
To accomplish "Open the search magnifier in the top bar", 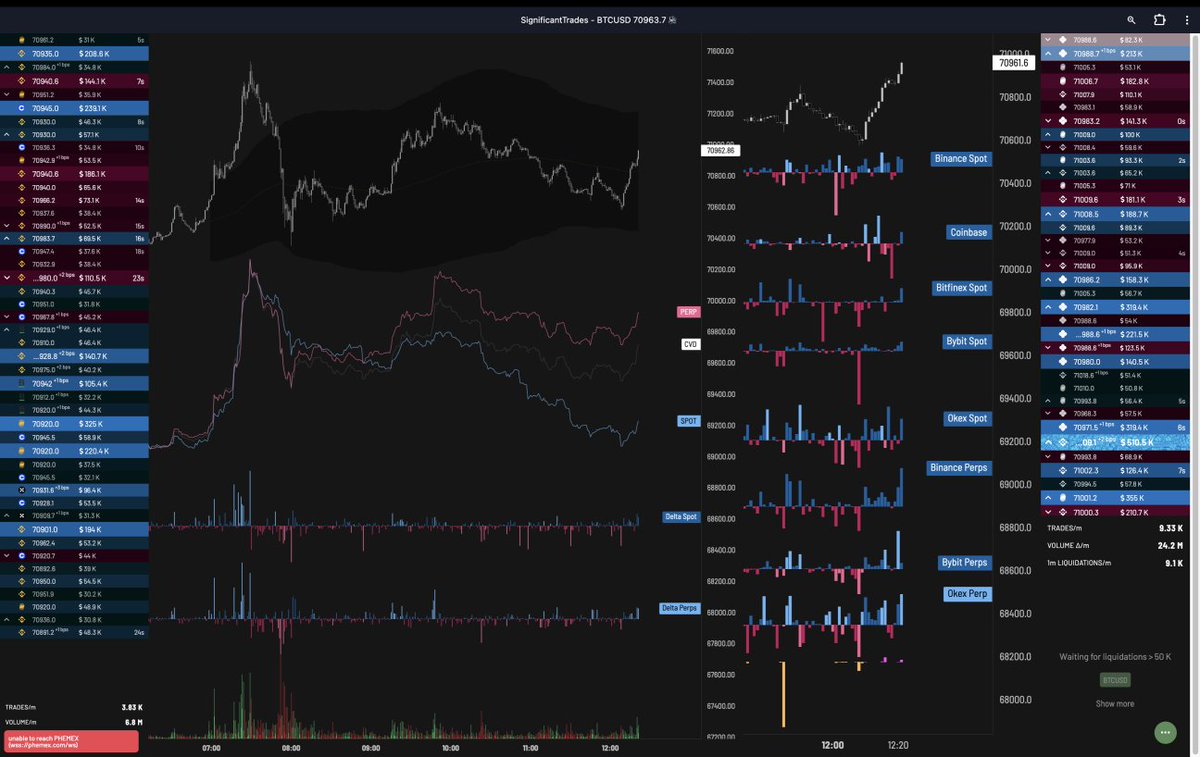I will pyautogui.click(x=1131, y=19).
